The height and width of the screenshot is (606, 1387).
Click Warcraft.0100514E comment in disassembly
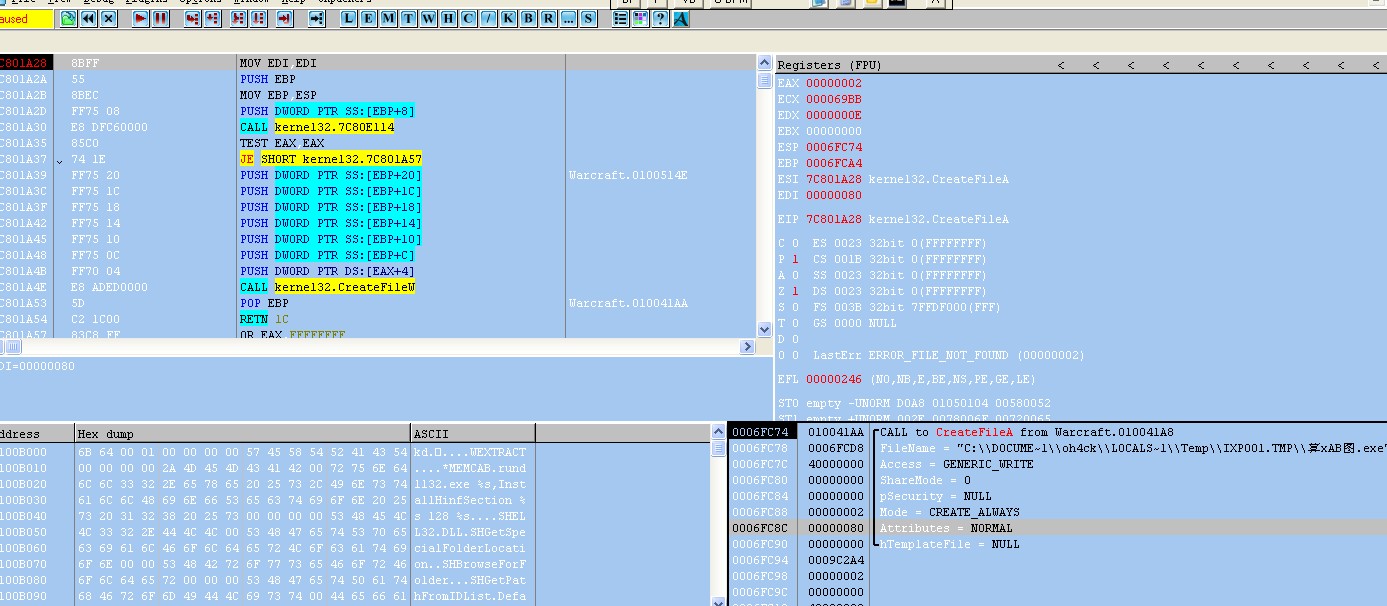(628, 175)
